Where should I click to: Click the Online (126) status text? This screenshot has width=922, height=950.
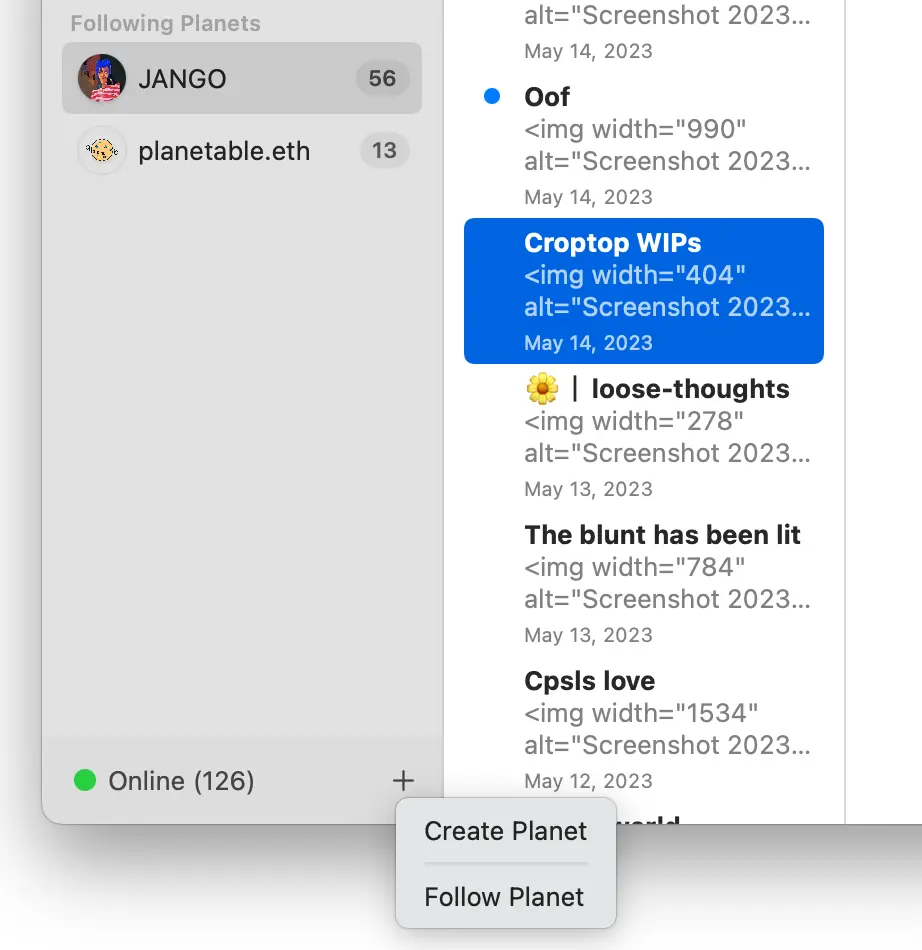point(181,781)
